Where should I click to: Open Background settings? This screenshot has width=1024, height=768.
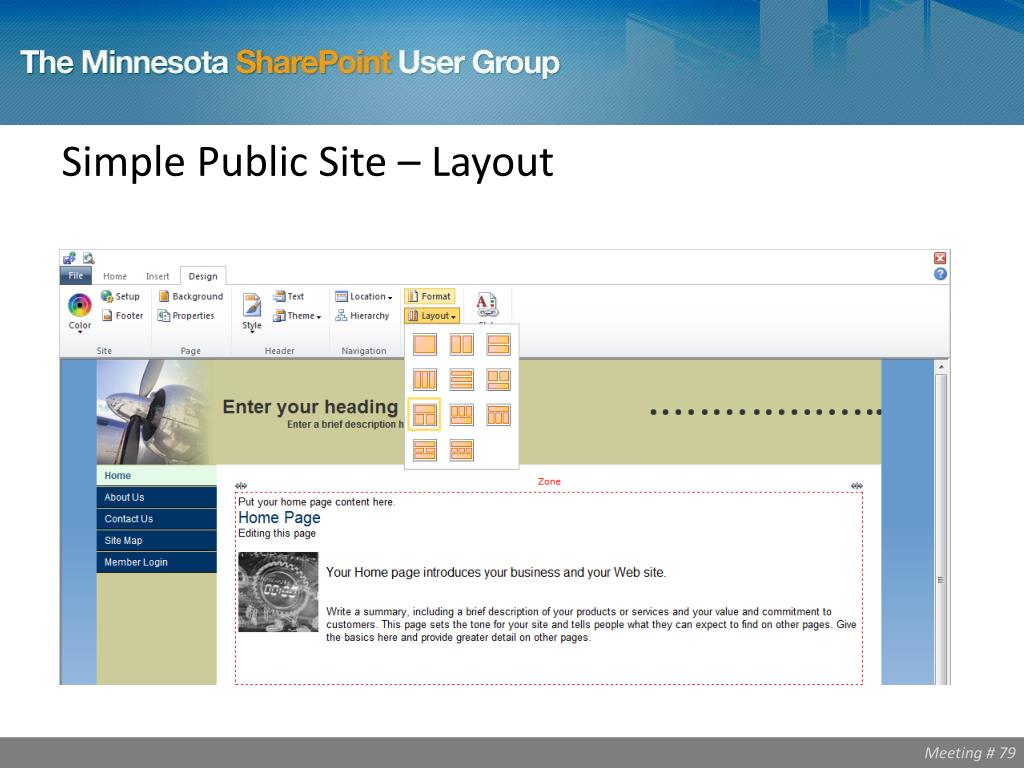click(191, 296)
